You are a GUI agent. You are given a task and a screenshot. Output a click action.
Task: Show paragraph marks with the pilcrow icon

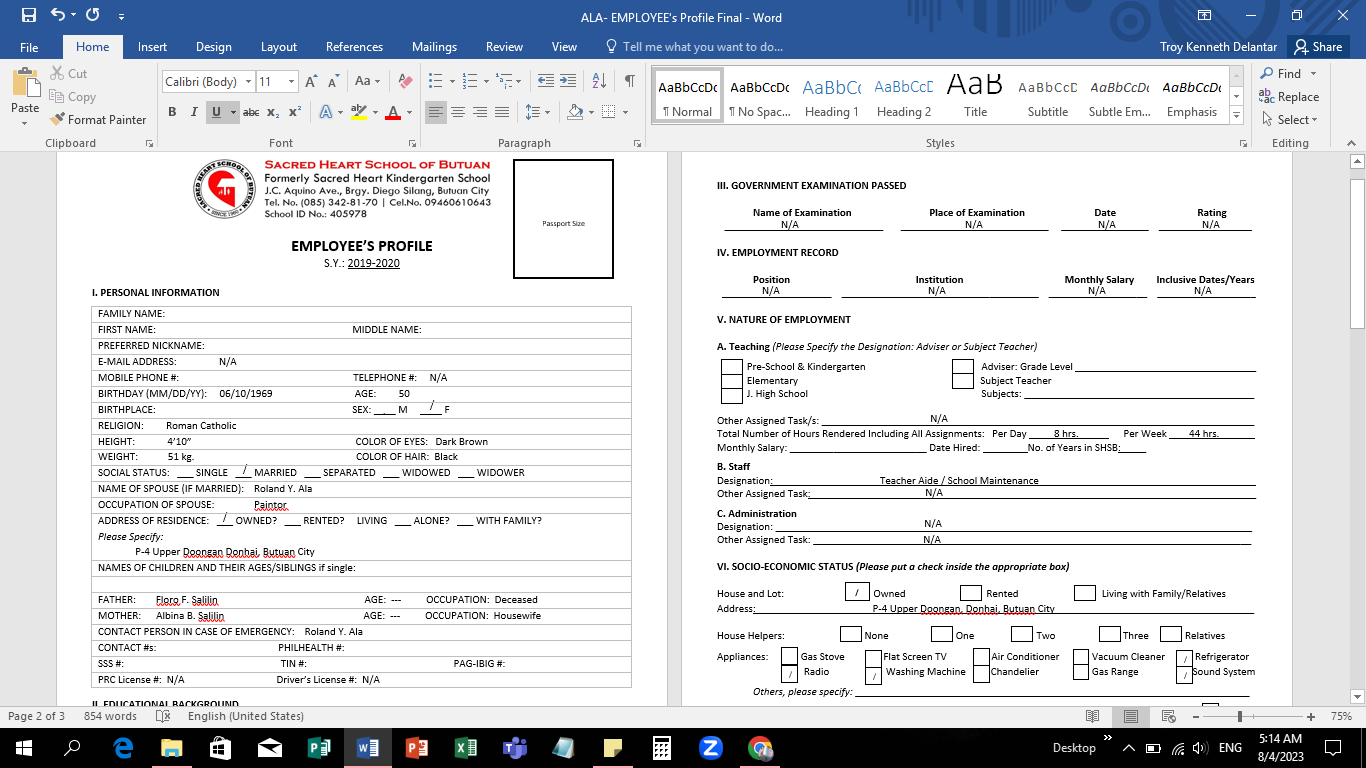[x=629, y=81]
